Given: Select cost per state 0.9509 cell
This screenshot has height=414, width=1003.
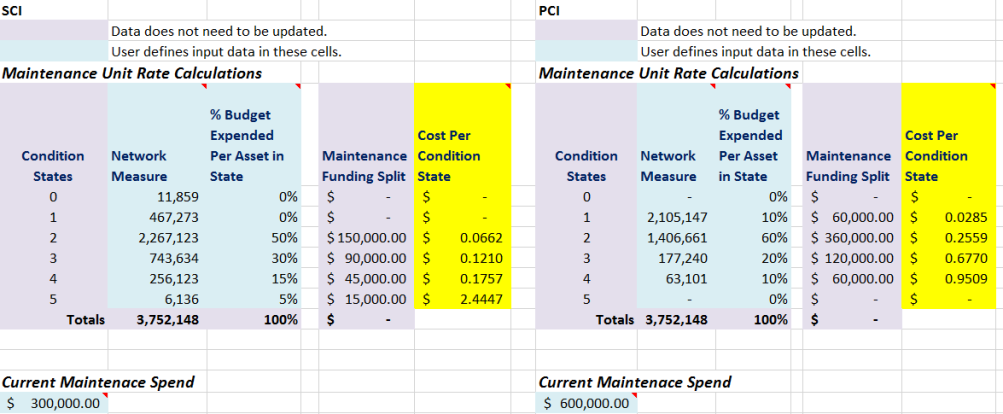Looking at the screenshot, I should click(x=949, y=278).
